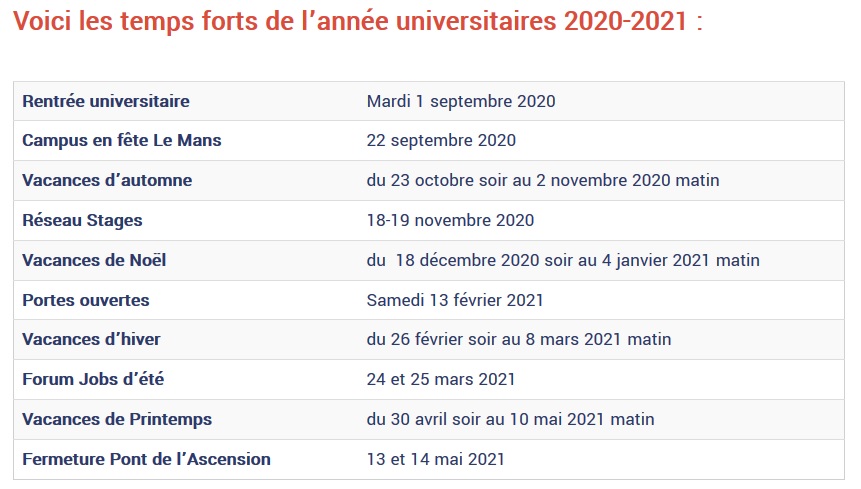
Task: Select the "22 septembre 2020" date cell
Action: pos(441,141)
